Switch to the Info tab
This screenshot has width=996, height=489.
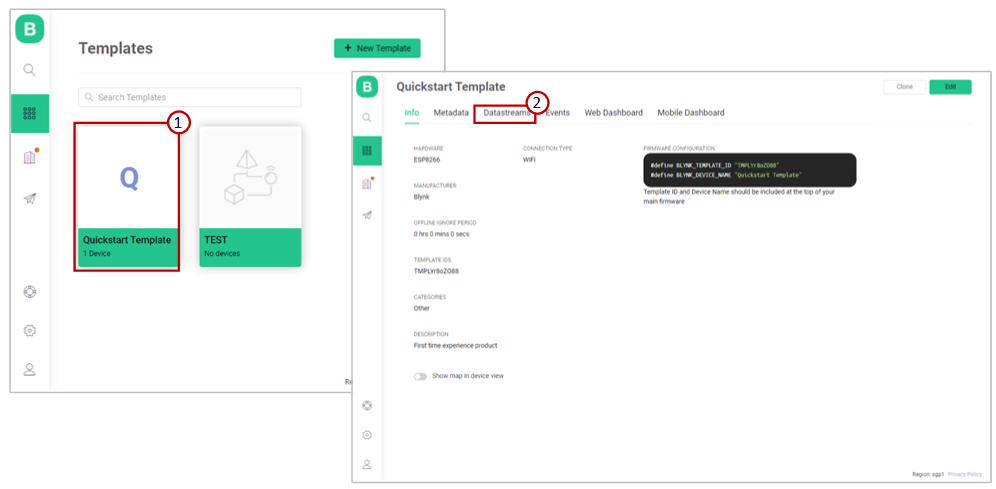(x=412, y=112)
